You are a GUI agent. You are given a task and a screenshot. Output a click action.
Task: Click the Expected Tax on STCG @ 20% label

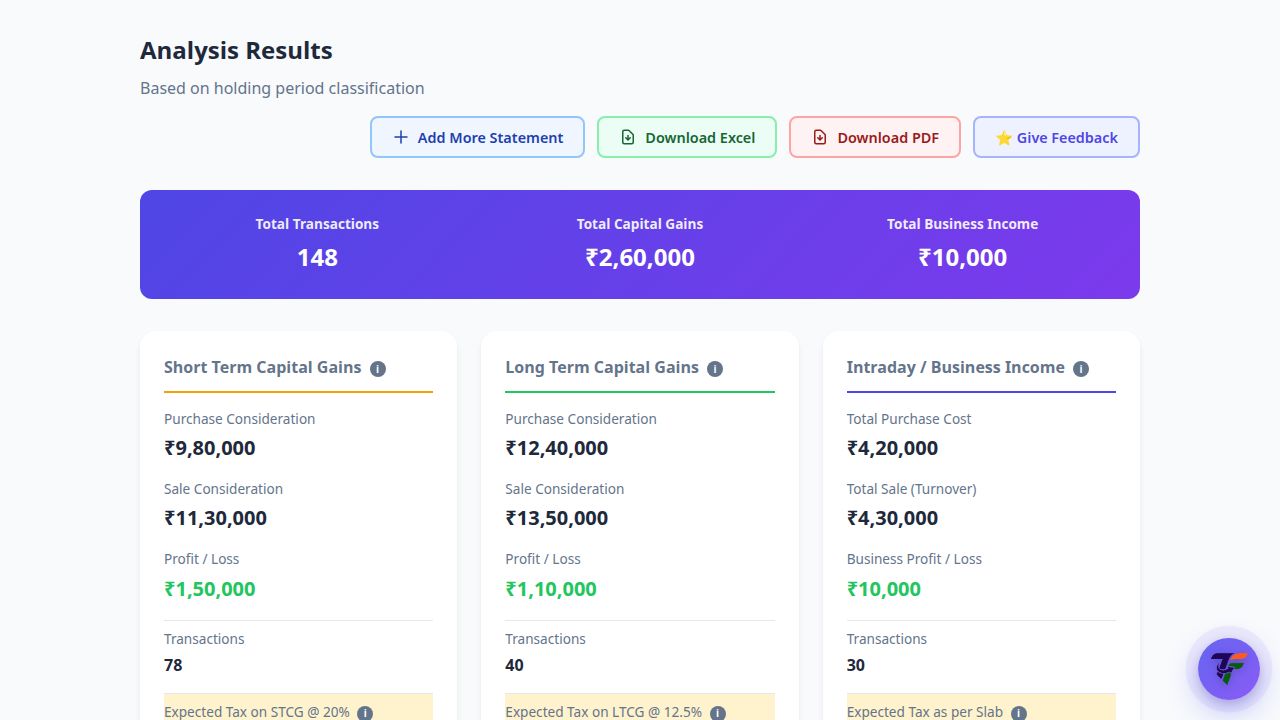257,712
